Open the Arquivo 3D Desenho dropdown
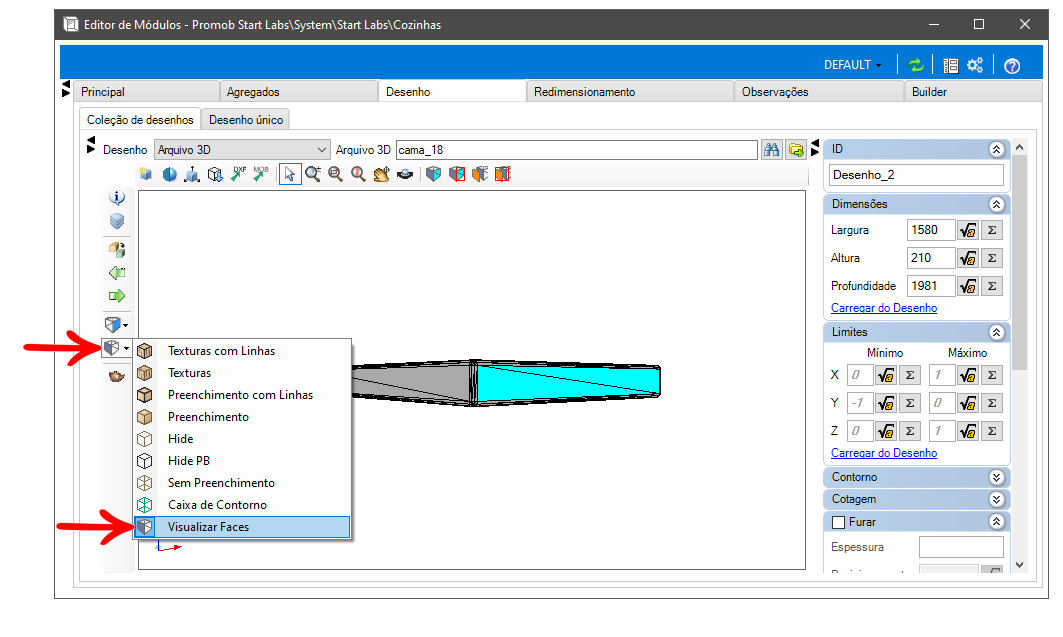 click(x=242, y=150)
